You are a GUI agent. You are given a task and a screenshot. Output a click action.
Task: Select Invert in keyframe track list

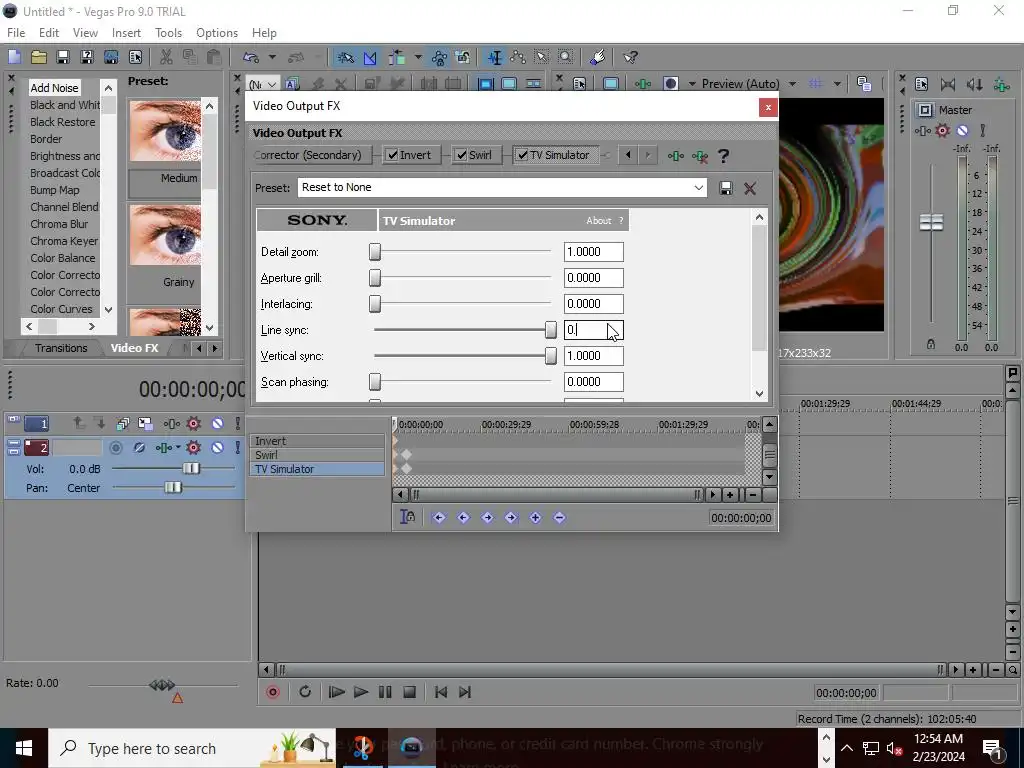tap(317, 441)
